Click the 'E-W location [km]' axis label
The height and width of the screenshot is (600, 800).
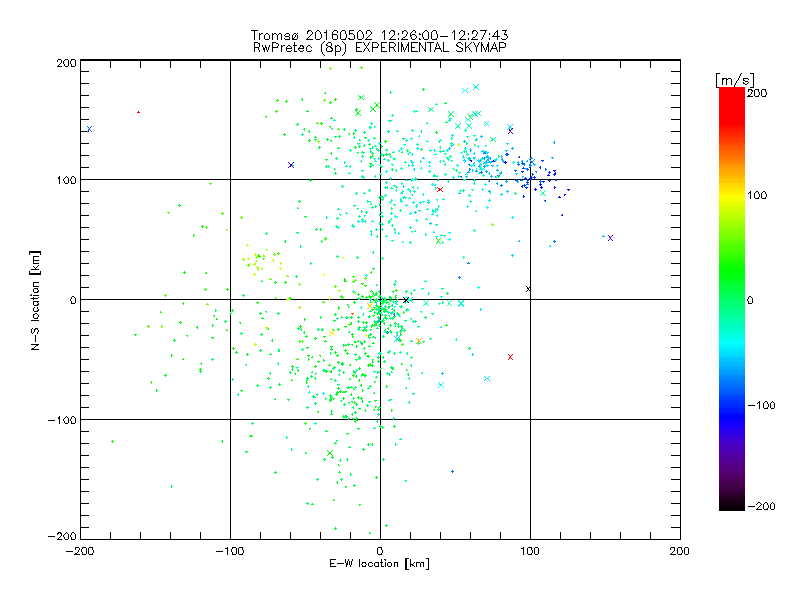click(379, 563)
